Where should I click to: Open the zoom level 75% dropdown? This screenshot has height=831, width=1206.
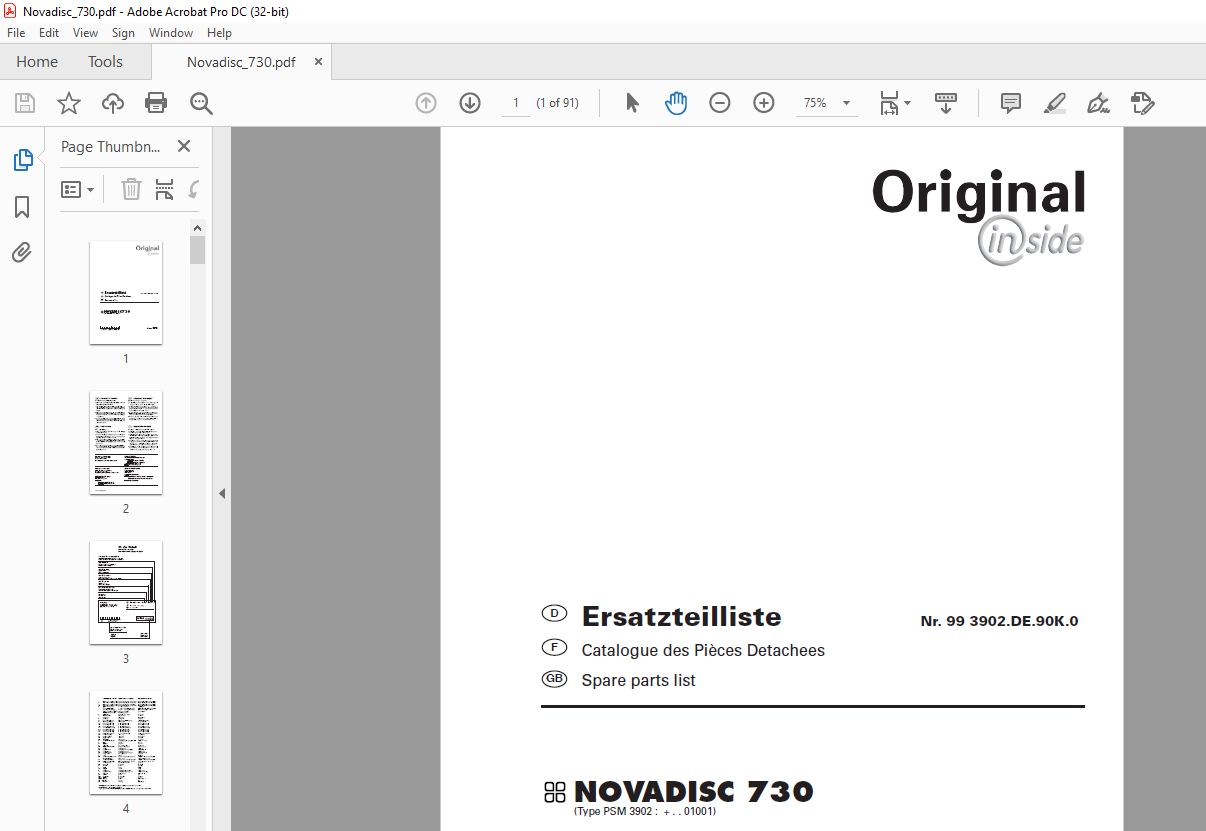[x=827, y=103]
